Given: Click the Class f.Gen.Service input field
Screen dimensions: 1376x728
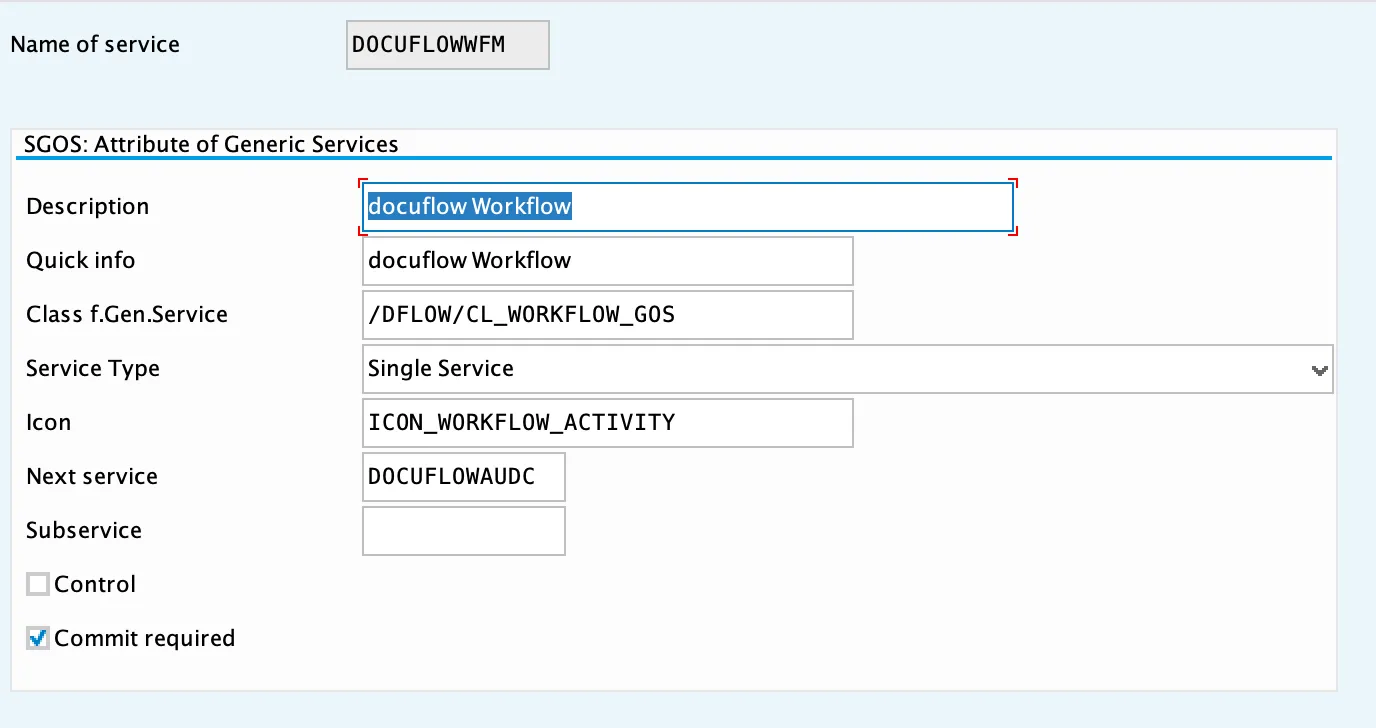Looking at the screenshot, I should tap(608, 315).
